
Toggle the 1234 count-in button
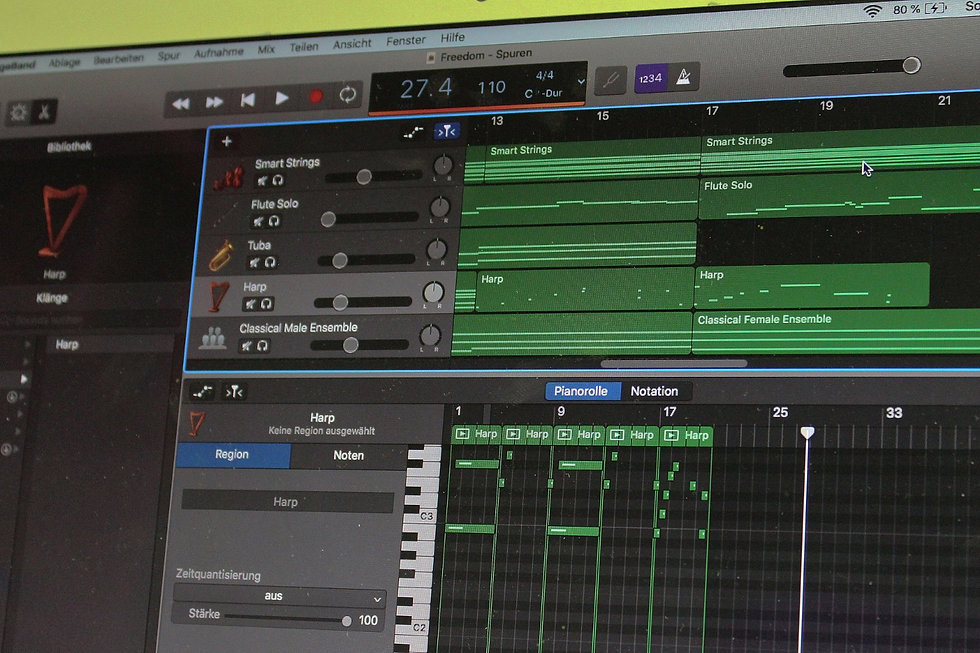(650, 78)
